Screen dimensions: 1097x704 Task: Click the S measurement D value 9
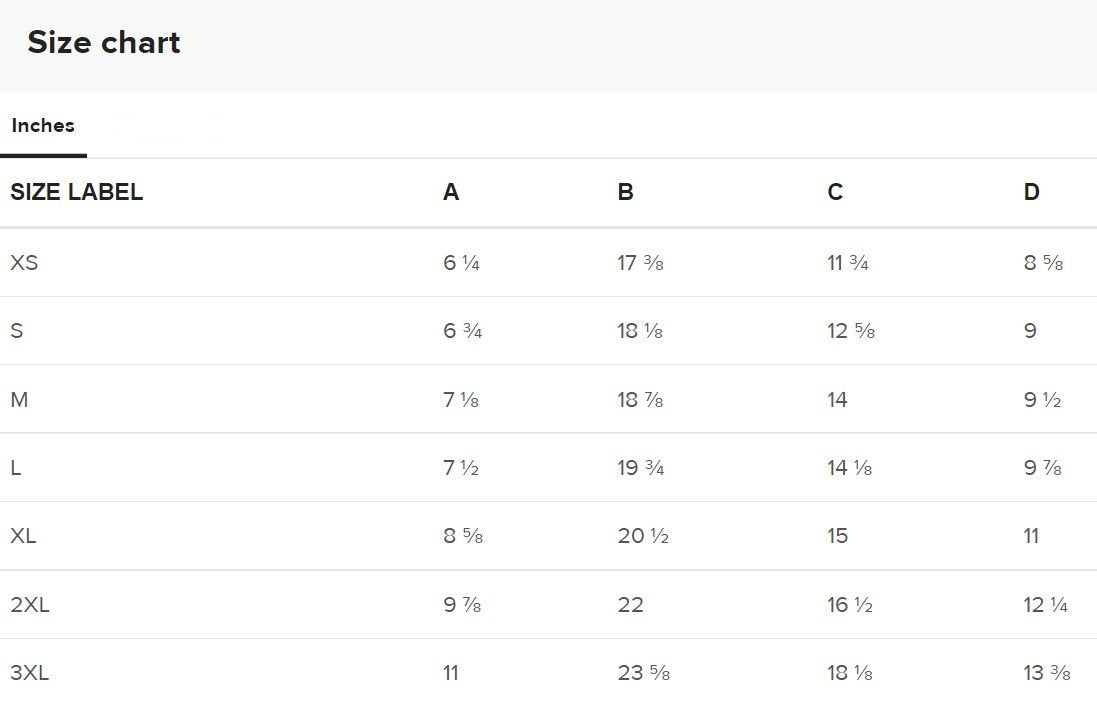(x=1030, y=331)
